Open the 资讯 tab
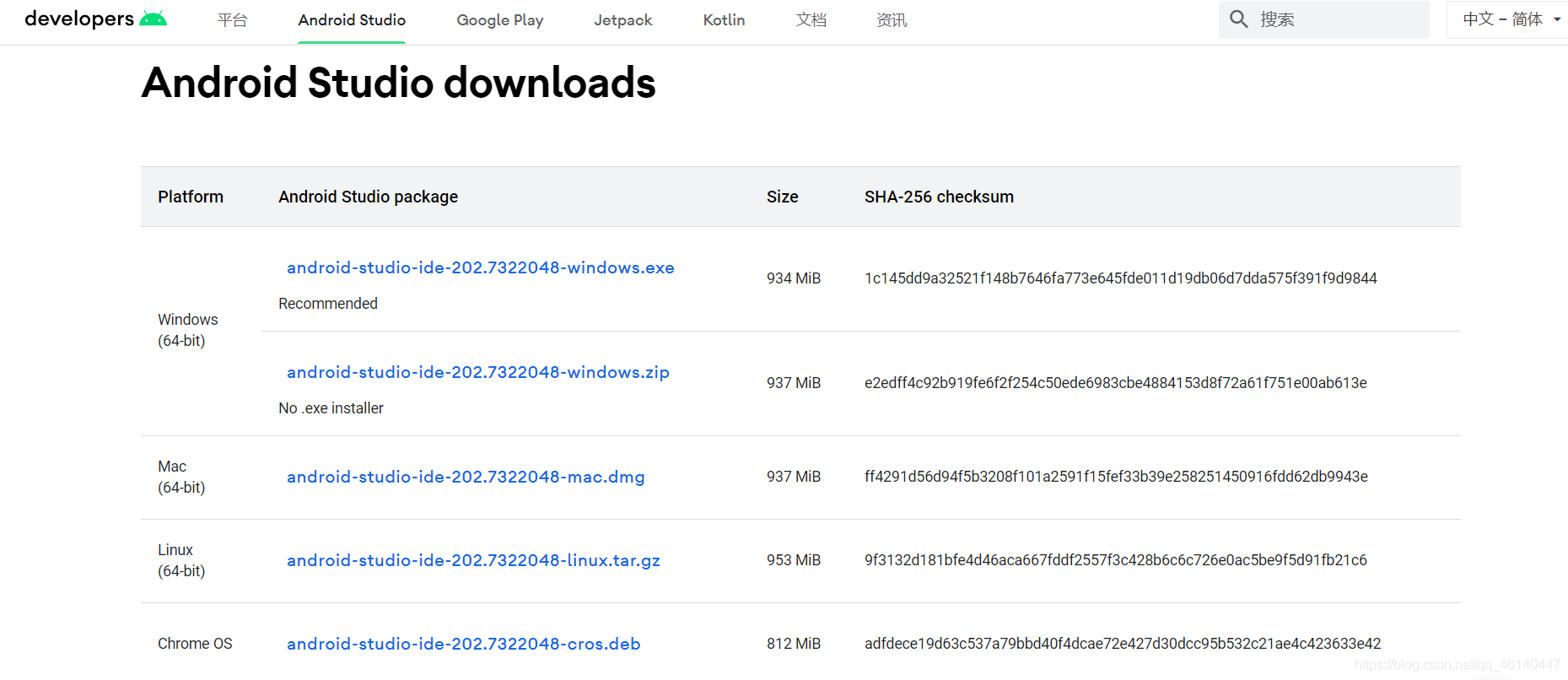Screen dimensions: 1568x680 pyautogui.click(x=892, y=19)
